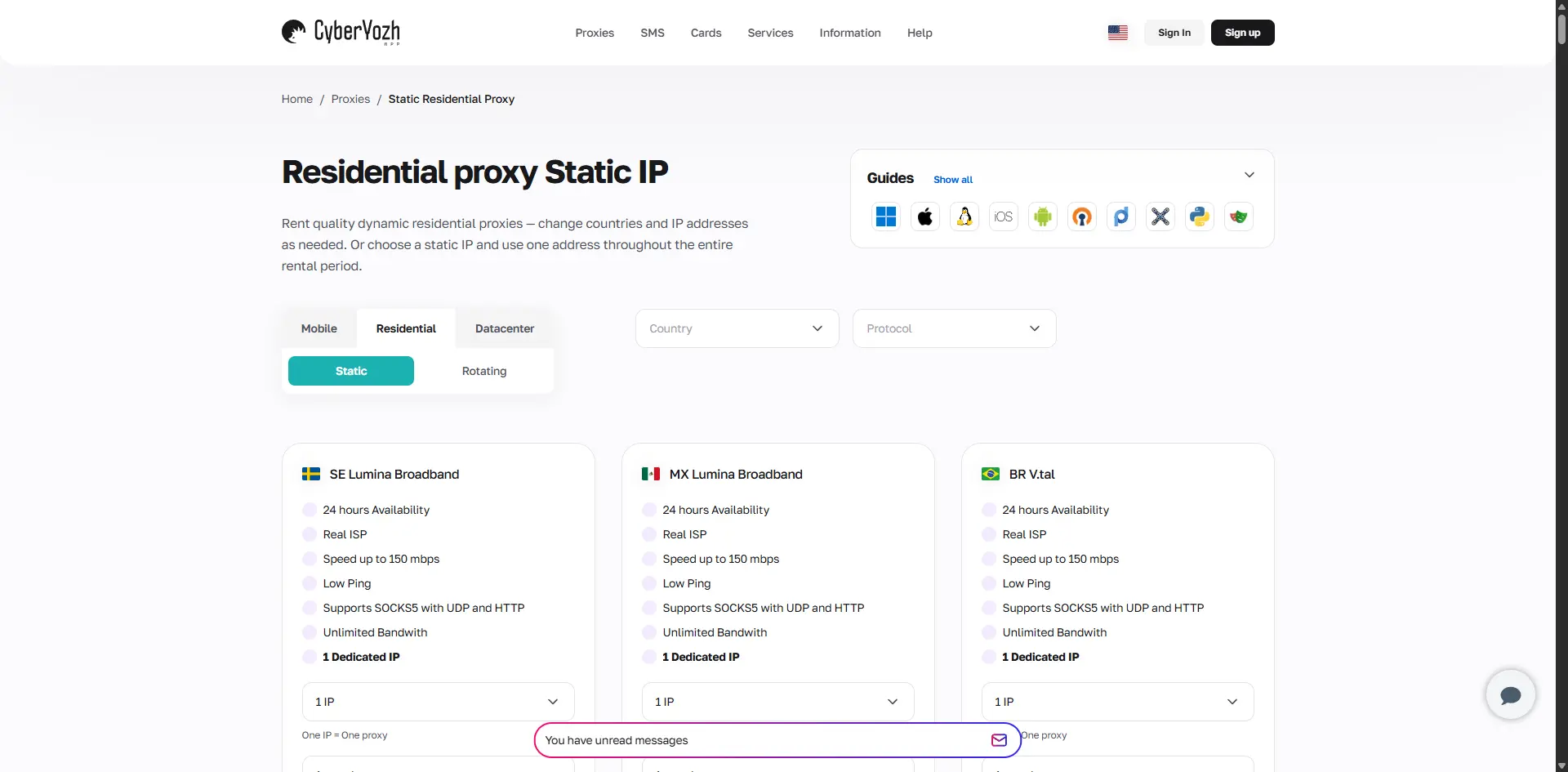
Task: Go to Proxies via breadcrumb
Action: coord(350,99)
